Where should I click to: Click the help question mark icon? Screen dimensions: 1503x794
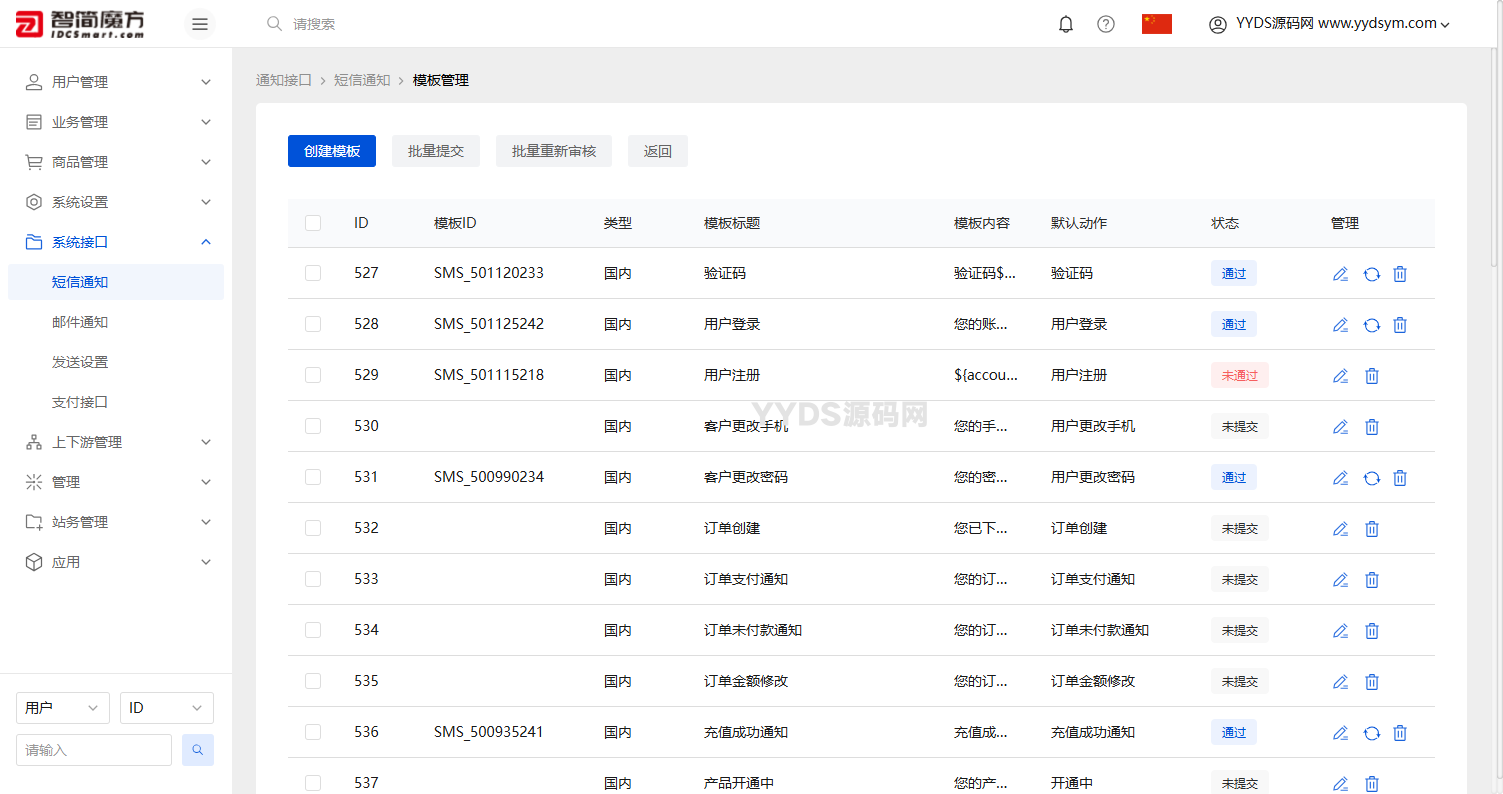(1105, 23)
